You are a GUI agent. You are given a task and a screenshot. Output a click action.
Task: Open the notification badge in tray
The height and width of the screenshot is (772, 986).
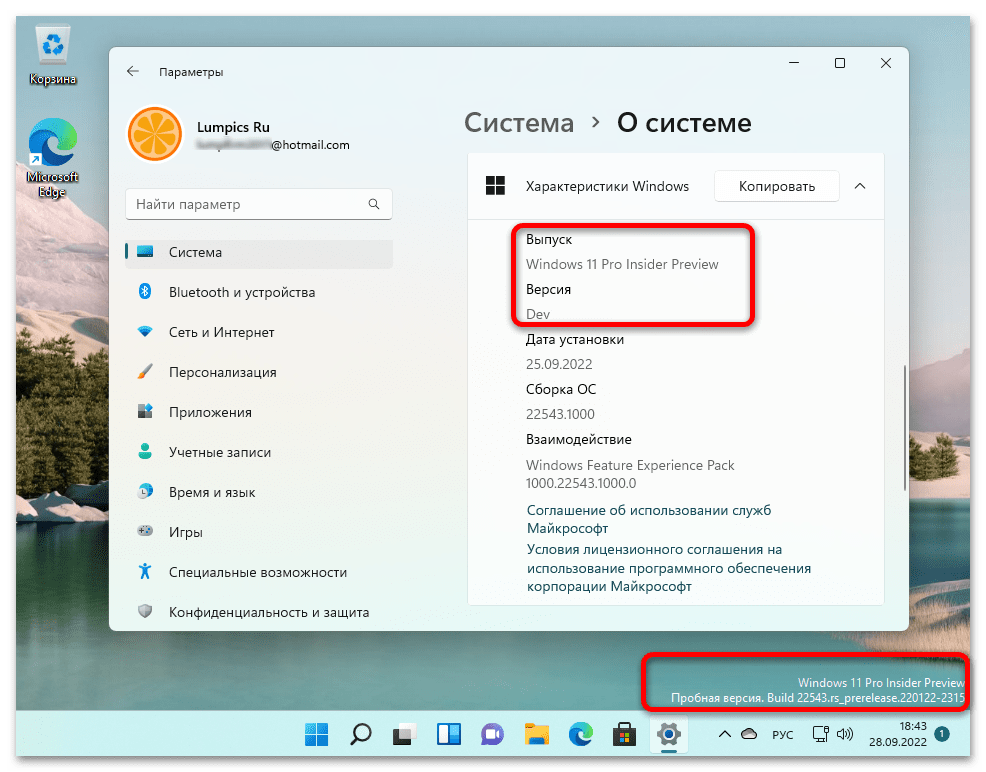point(942,734)
